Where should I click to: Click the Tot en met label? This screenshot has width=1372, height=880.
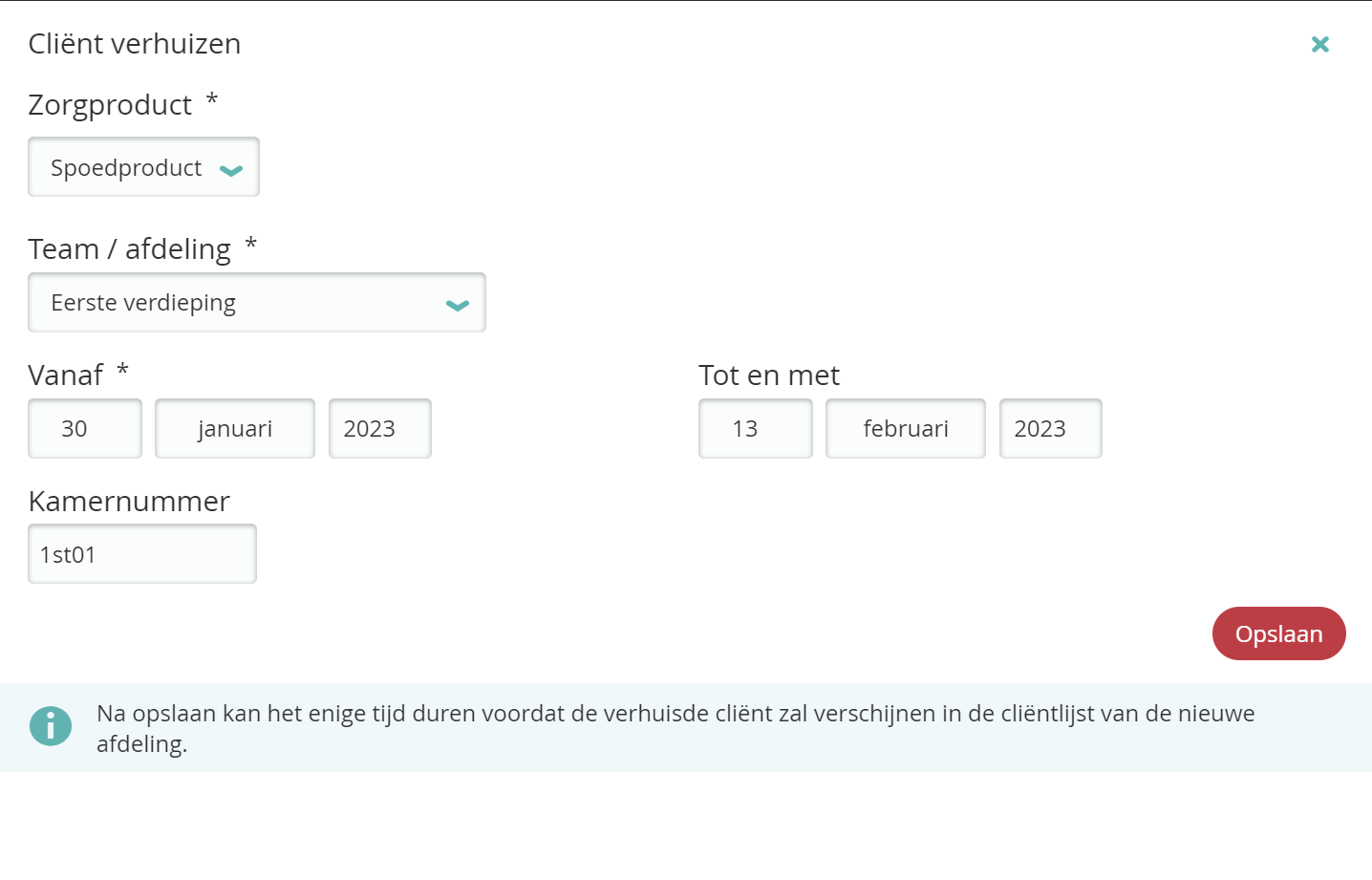click(769, 376)
